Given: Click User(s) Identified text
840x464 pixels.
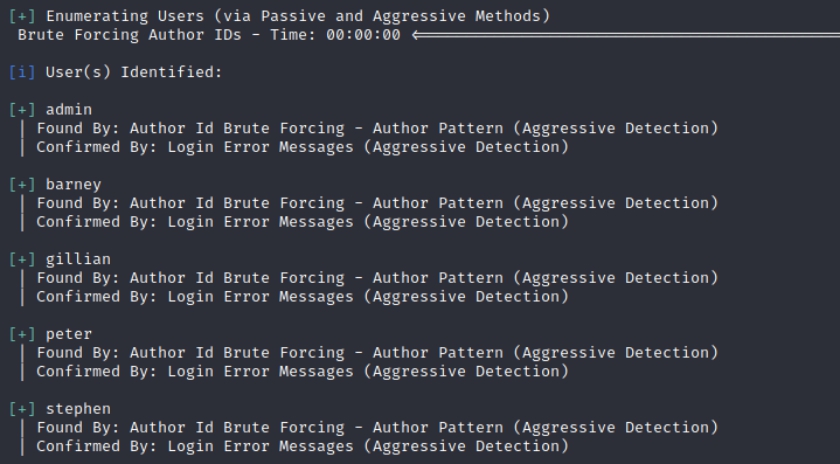Looking at the screenshot, I should click(x=134, y=72).
